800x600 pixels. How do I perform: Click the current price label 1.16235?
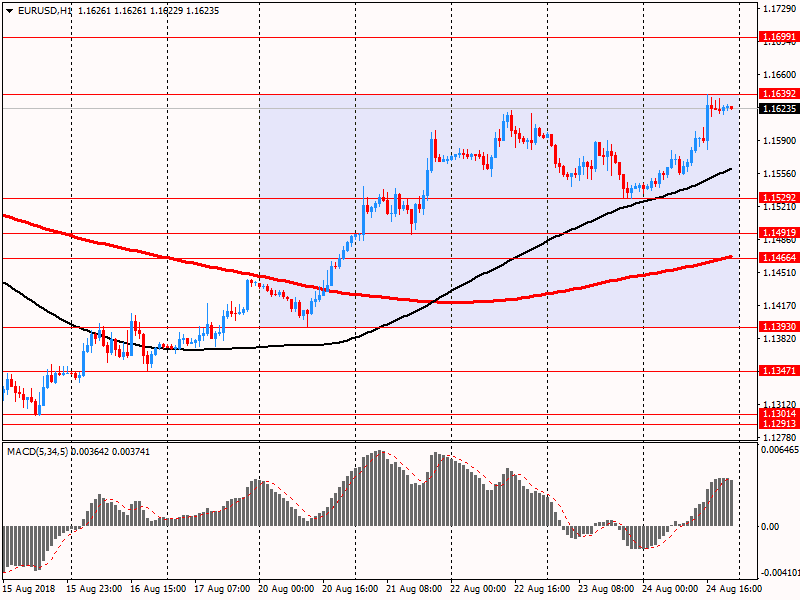779,109
